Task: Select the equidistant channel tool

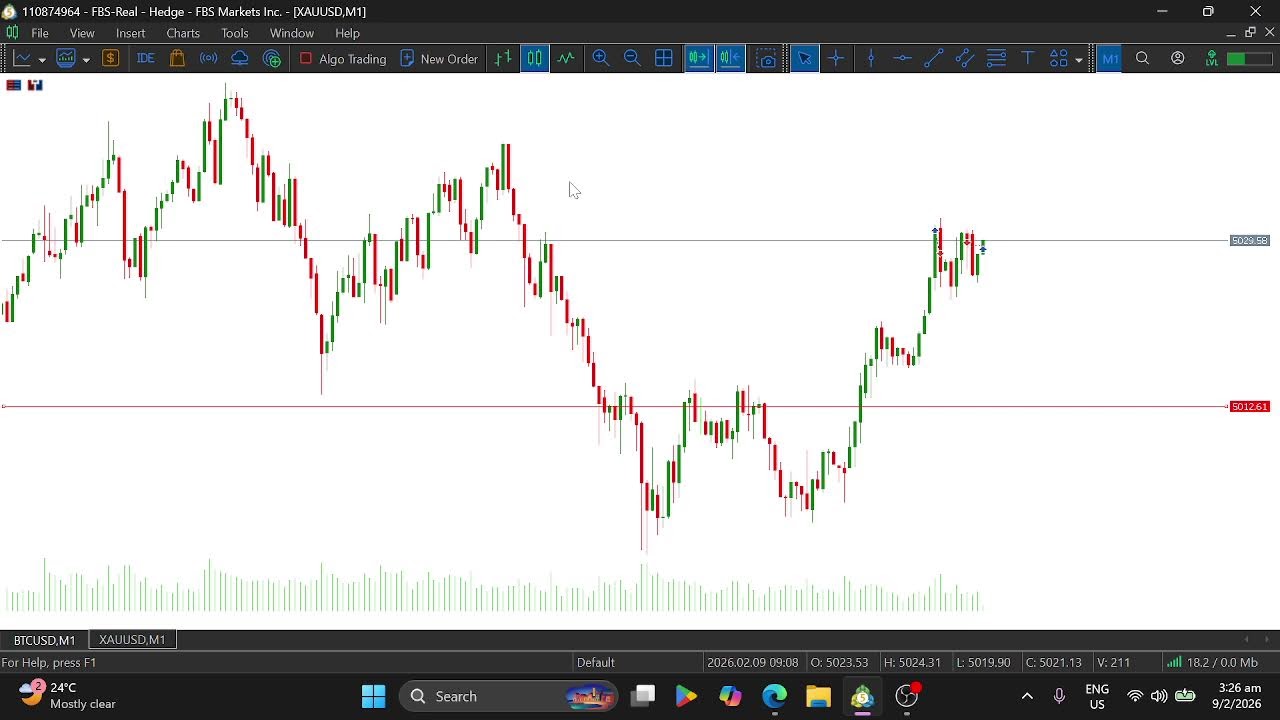Action: (965, 59)
